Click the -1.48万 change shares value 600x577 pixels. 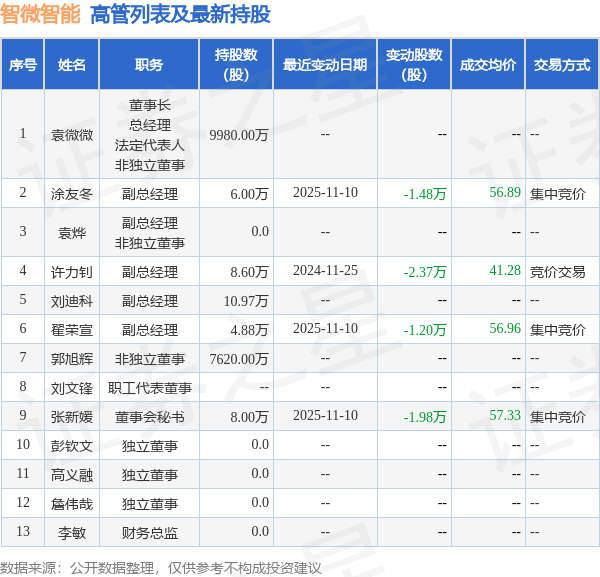425,194
